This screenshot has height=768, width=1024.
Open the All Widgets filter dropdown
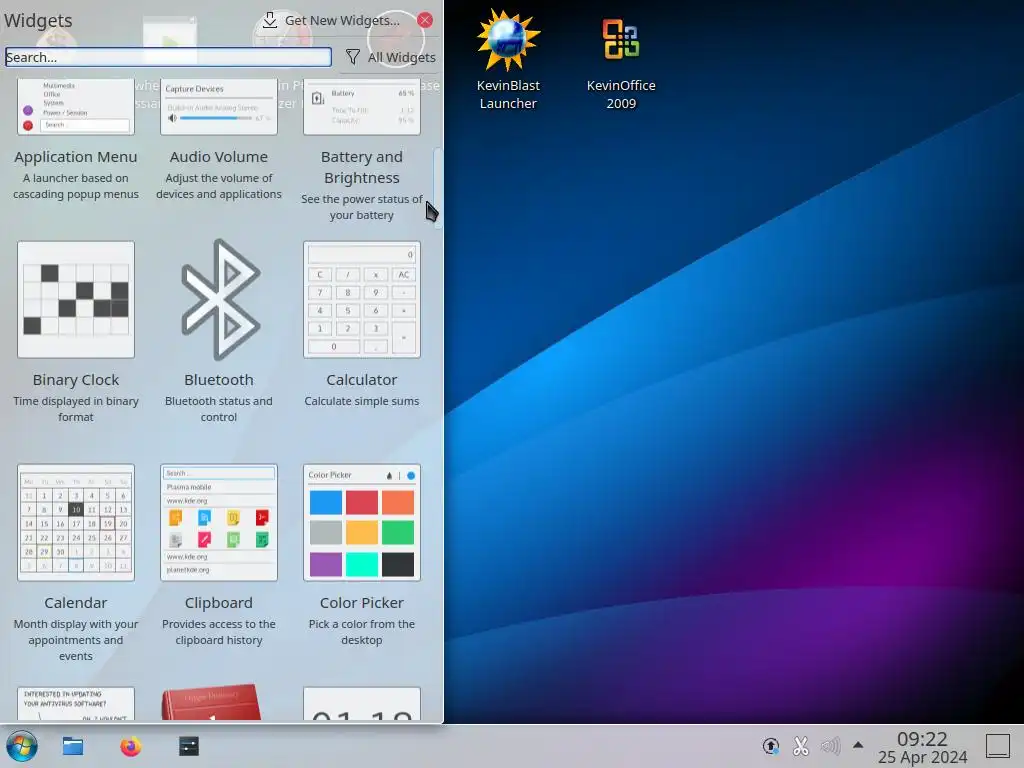(390, 57)
